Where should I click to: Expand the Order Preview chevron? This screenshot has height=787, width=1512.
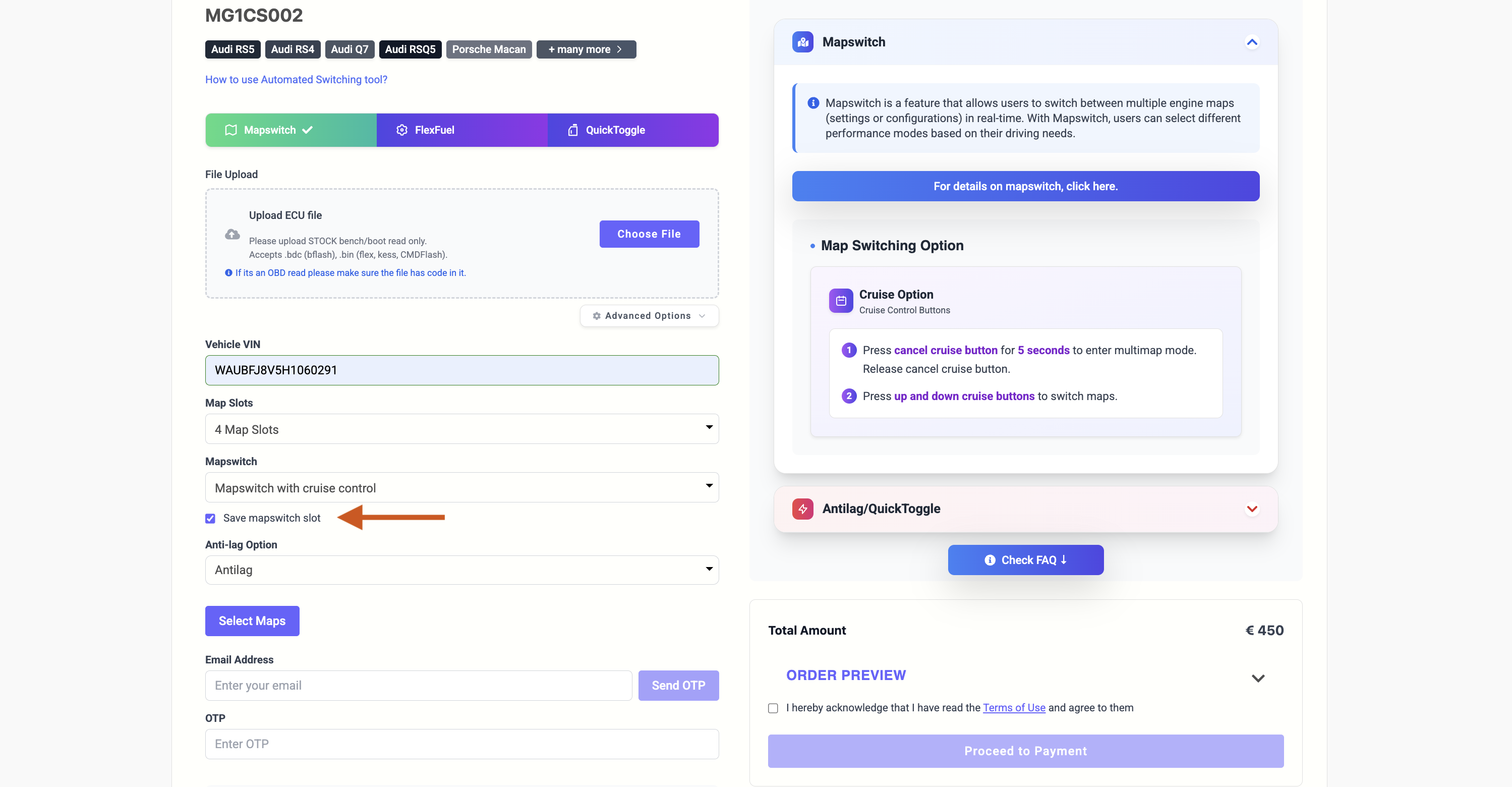(x=1258, y=679)
